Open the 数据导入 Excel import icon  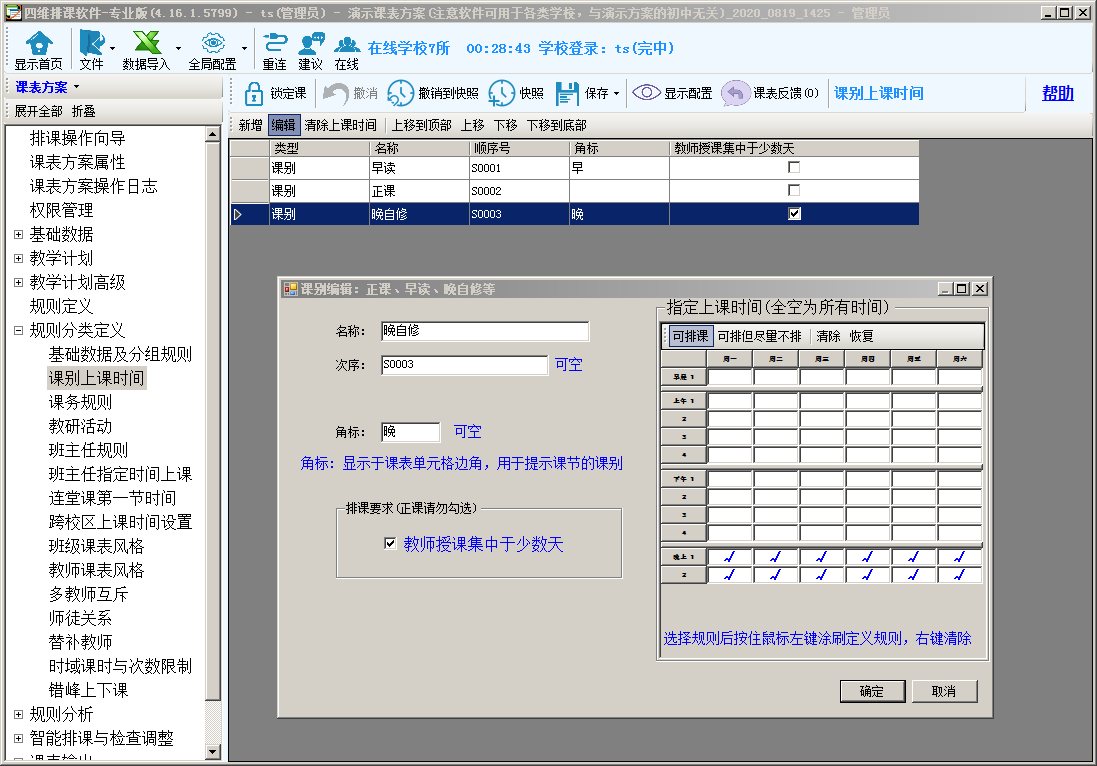(x=147, y=44)
